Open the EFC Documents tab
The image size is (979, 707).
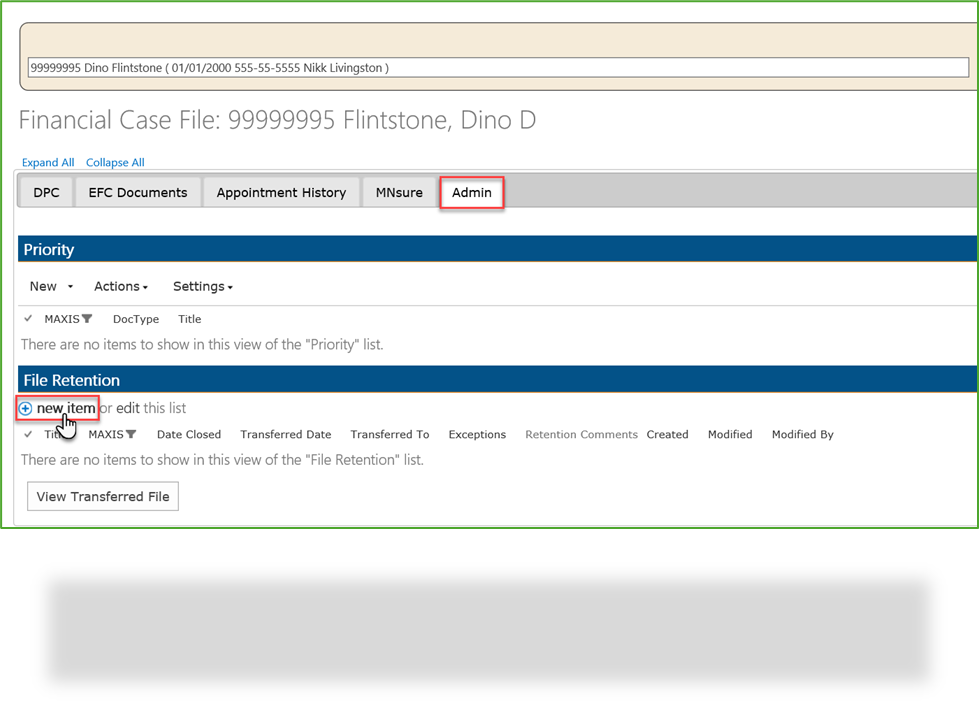[x=137, y=192]
